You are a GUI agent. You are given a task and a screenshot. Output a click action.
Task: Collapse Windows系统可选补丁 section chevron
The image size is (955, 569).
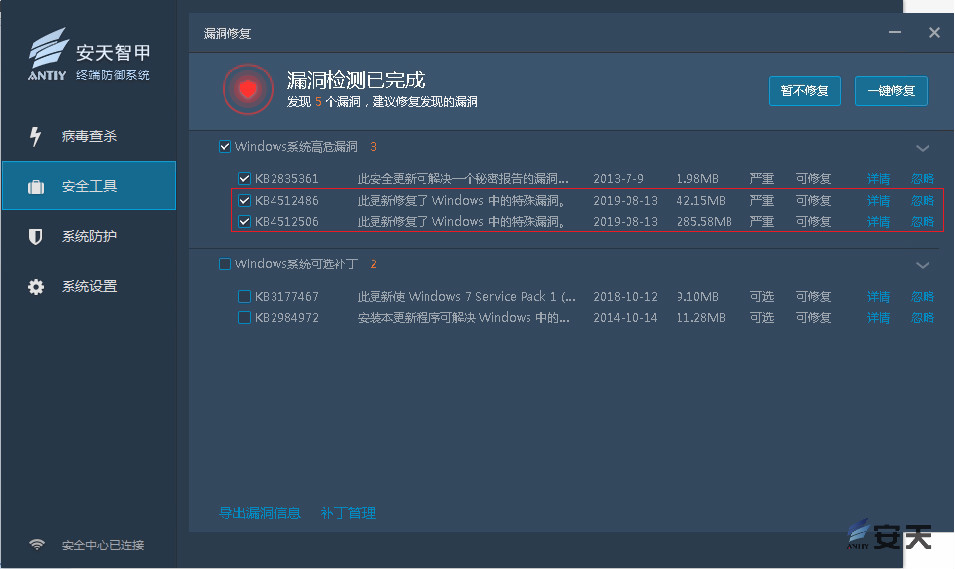pos(923,265)
